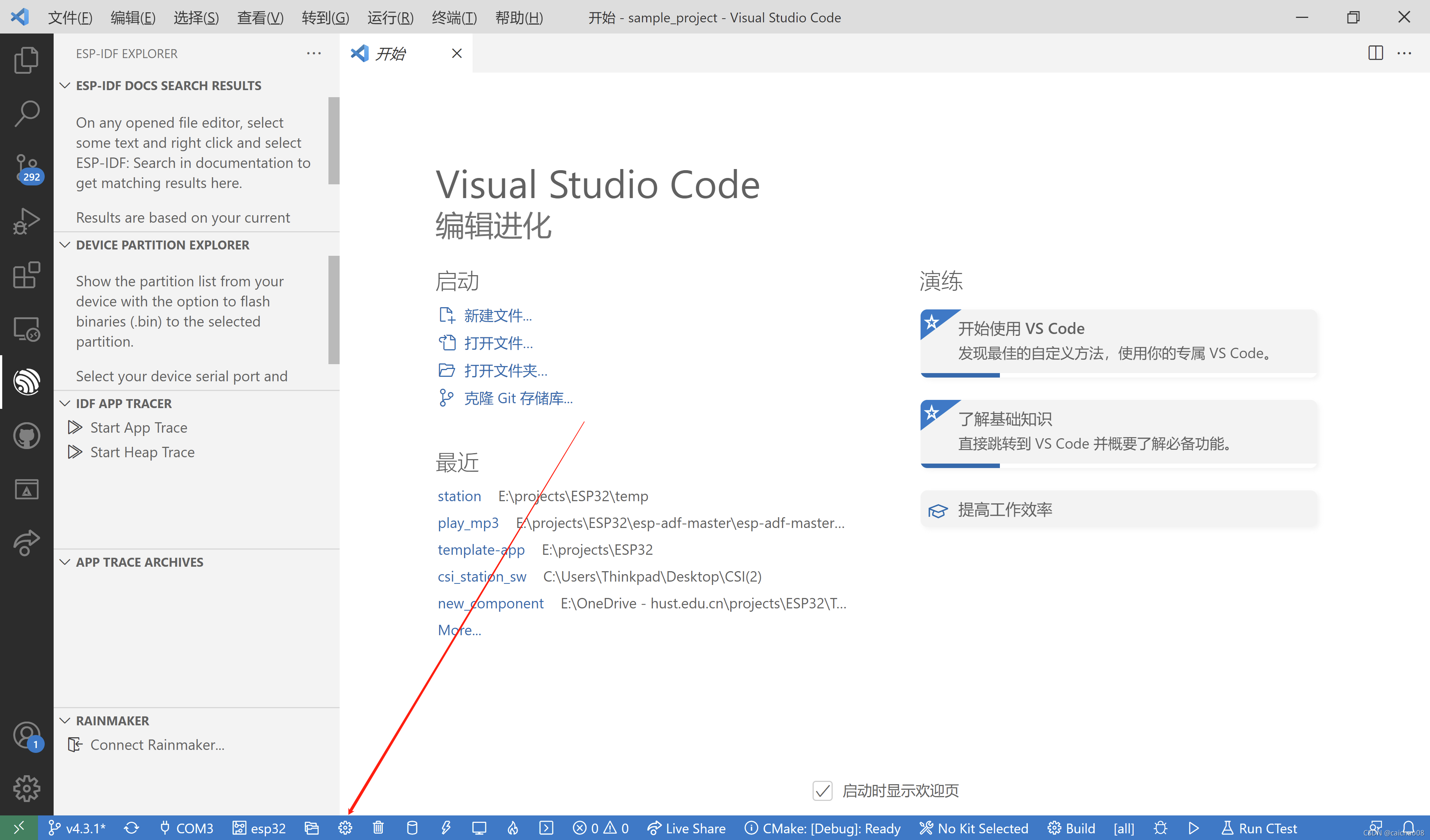Select the COM3 serial port in status bar
1430x840 pixels.
pos(187,828)
